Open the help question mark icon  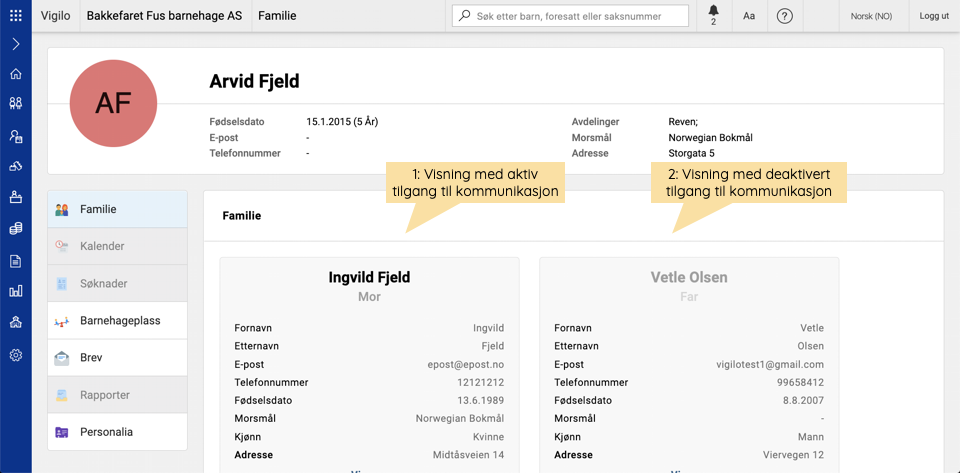coord(784,16)
